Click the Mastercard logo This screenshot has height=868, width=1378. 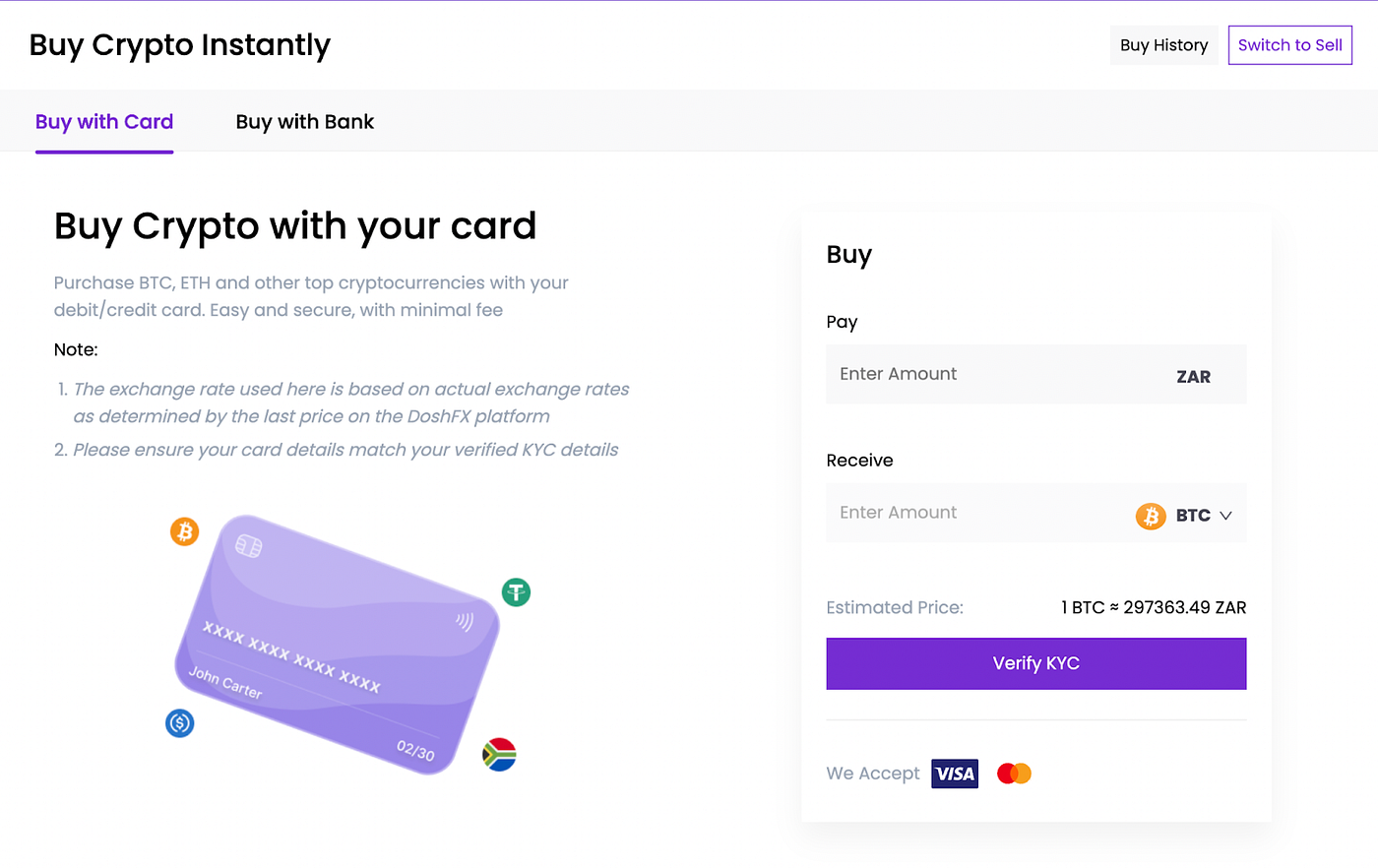[1014, 774]
